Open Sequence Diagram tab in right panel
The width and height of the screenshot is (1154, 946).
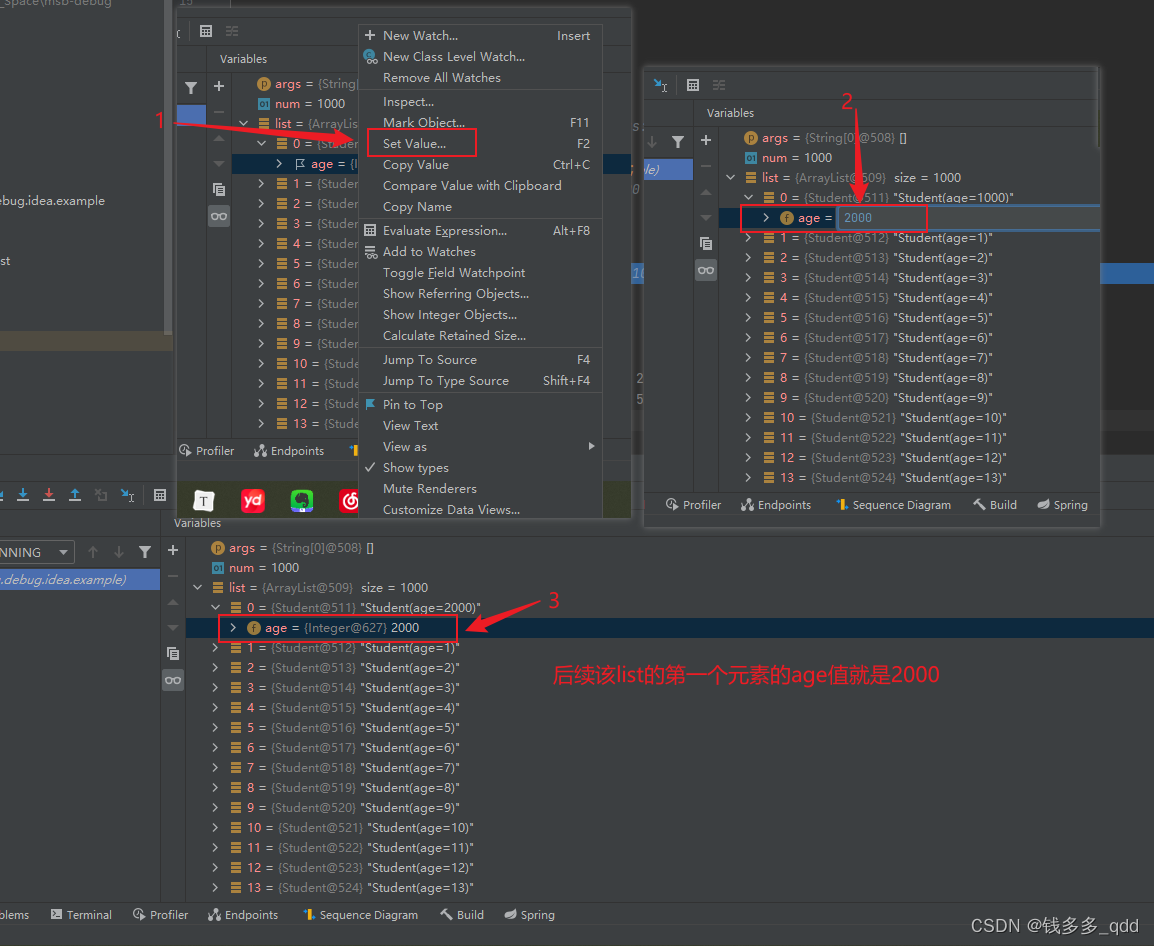coord(893,505)
